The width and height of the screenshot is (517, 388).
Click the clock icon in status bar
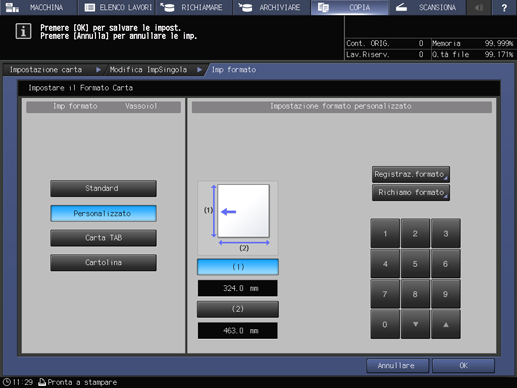pos(7,382)
